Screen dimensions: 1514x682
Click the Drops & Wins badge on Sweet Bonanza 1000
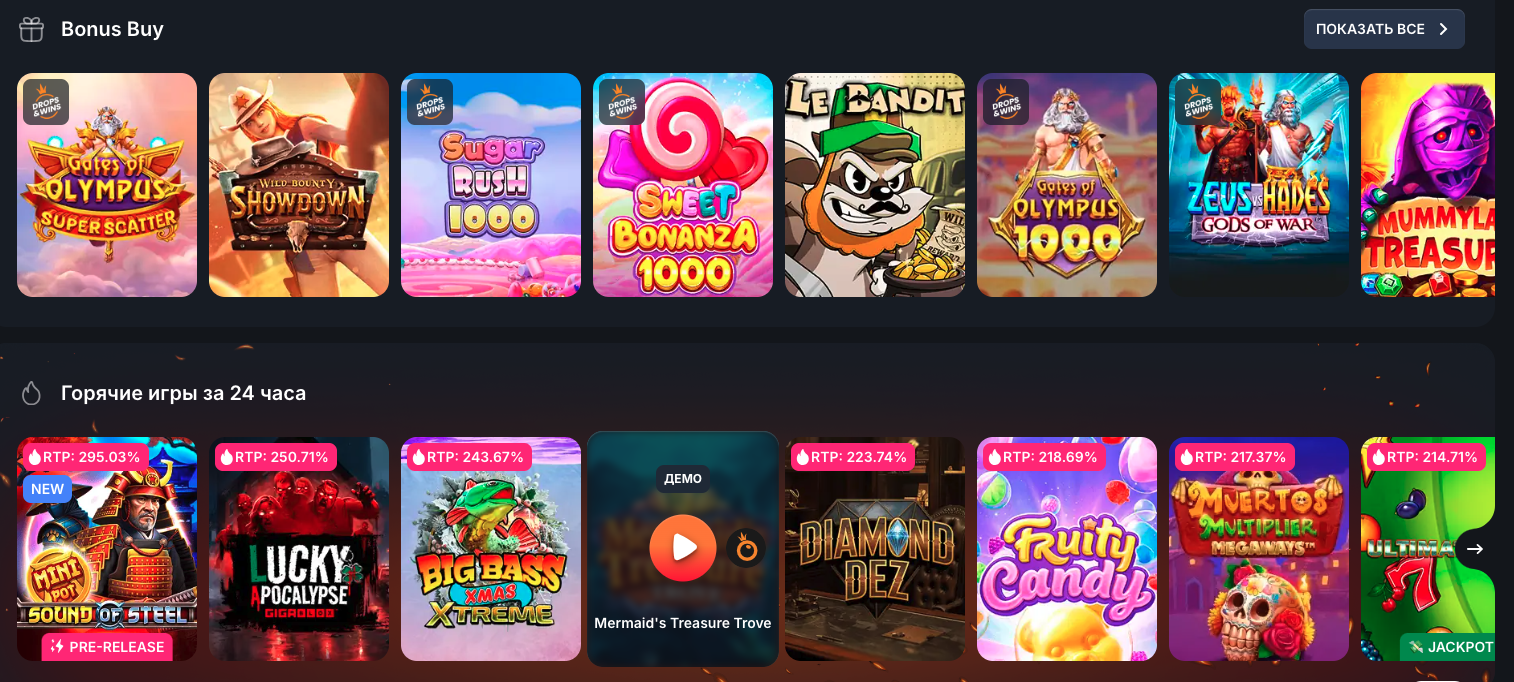point(622,102)
